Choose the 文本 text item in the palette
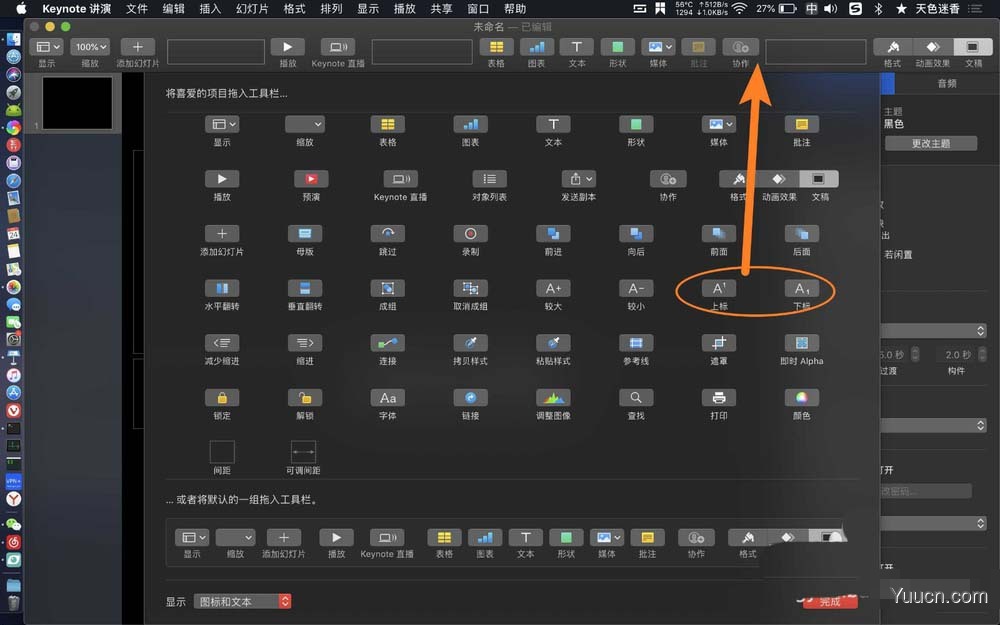The height and width of the screenshot is (625, 1000). (554, 124)
